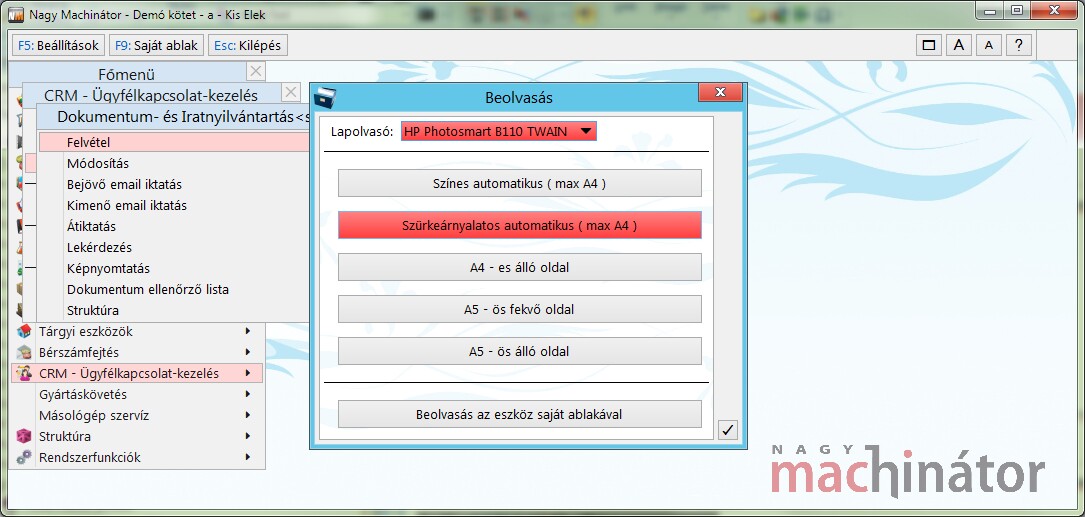1085x517 pixels.
Task: Expand Másológép szervíz submenu arrow
Action: [248, 415]
